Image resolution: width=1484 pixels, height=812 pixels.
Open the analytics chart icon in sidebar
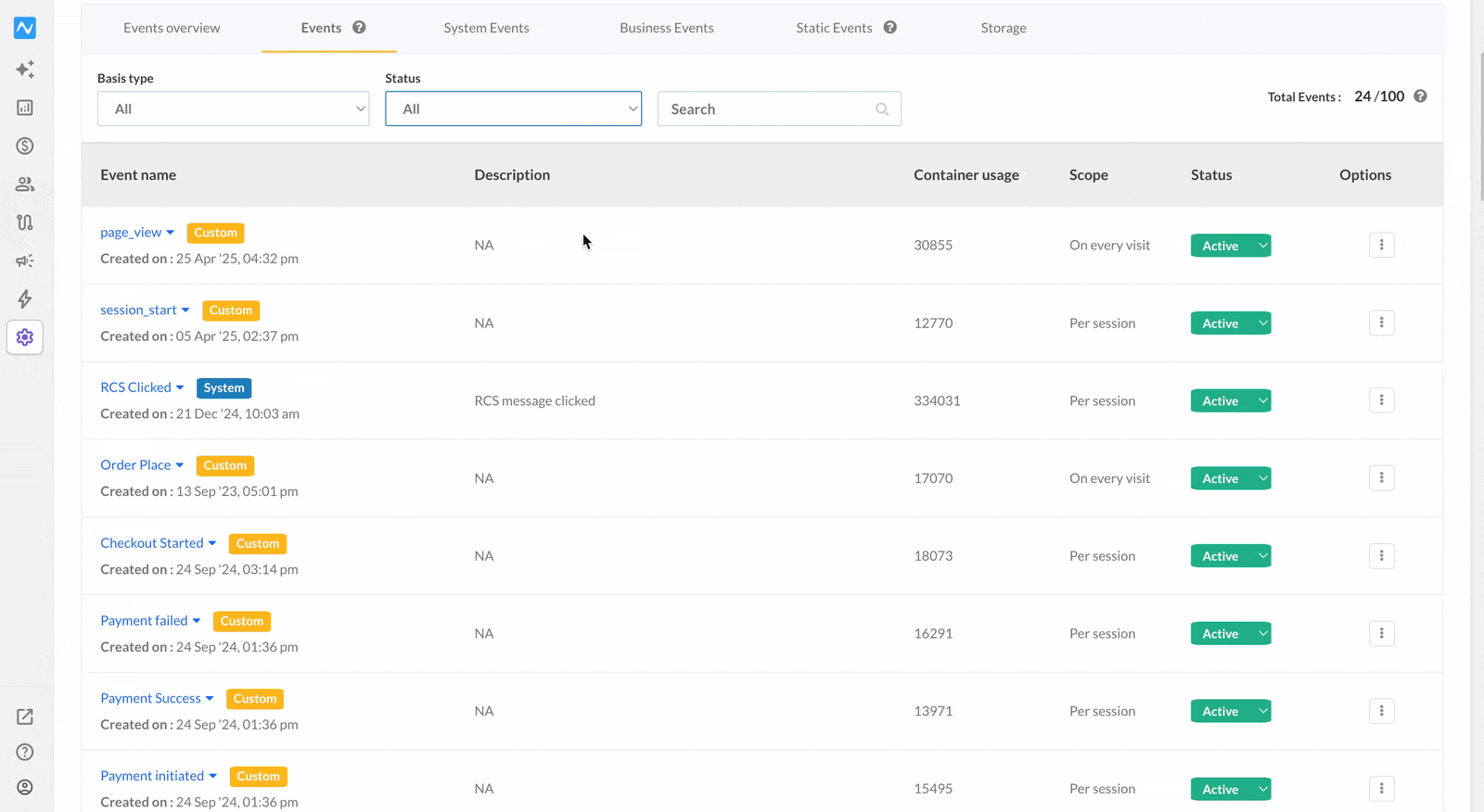tap(25, 108)
